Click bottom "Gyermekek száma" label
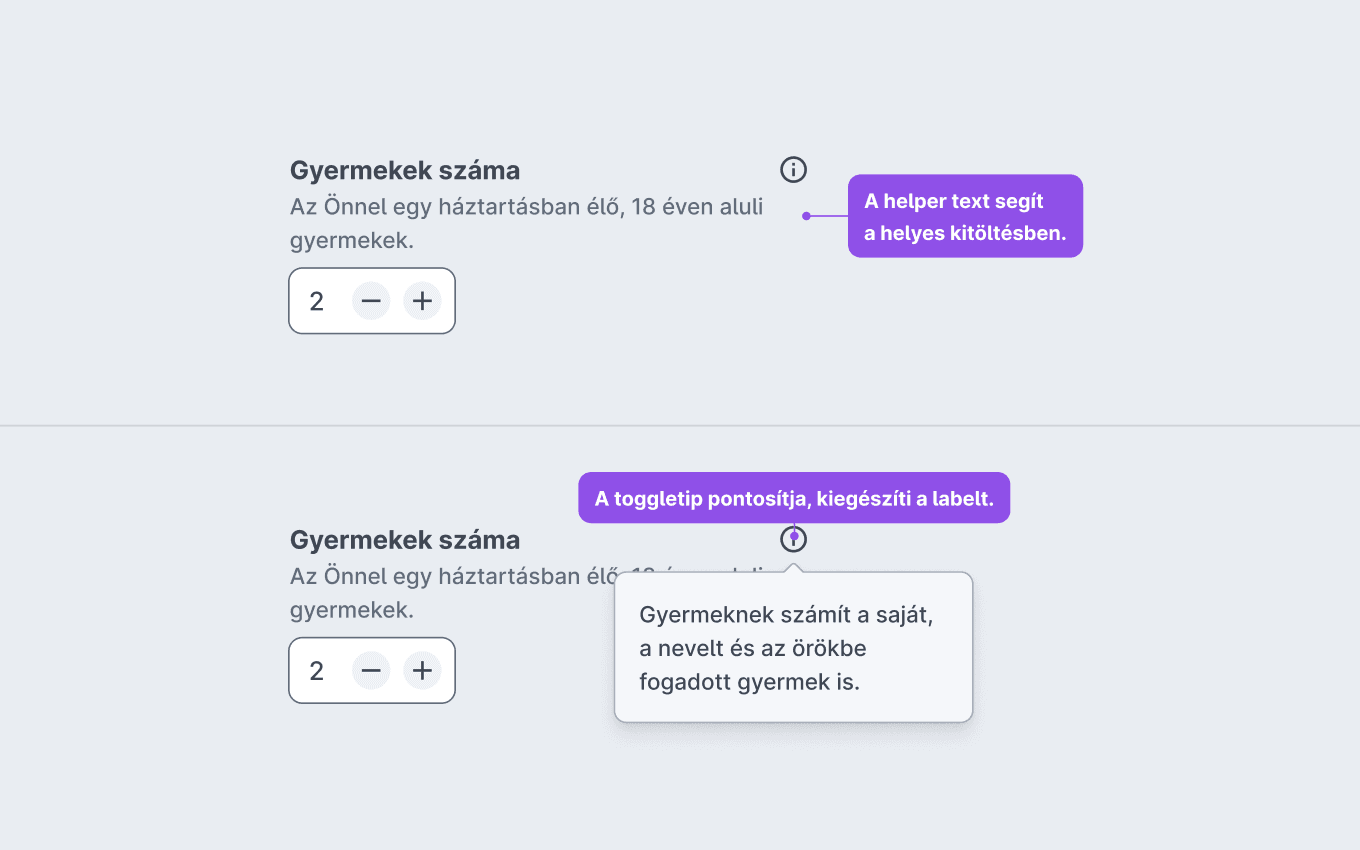 405,541
